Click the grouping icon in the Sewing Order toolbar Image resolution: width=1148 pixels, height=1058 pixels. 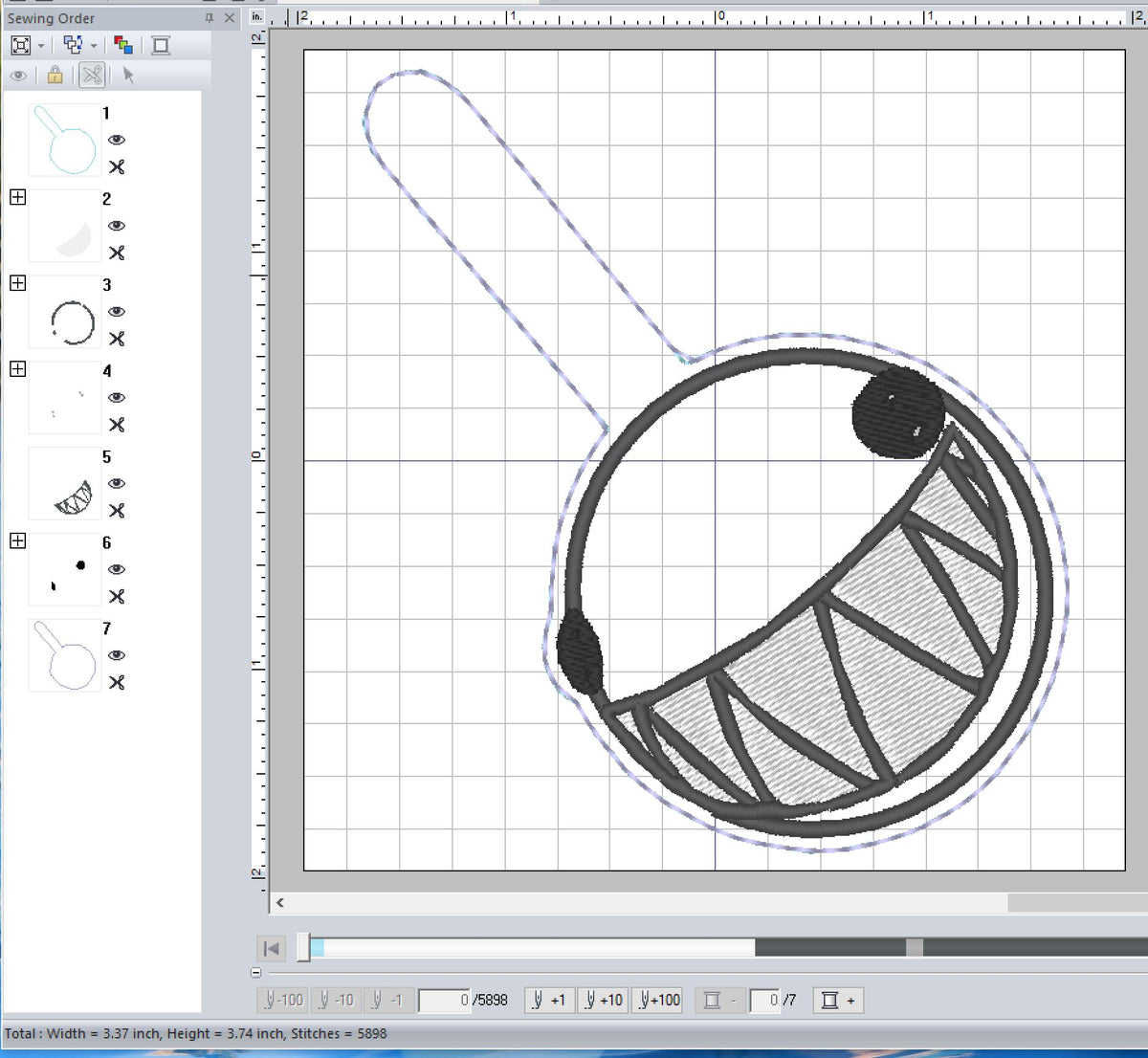(x=73, y=45)
